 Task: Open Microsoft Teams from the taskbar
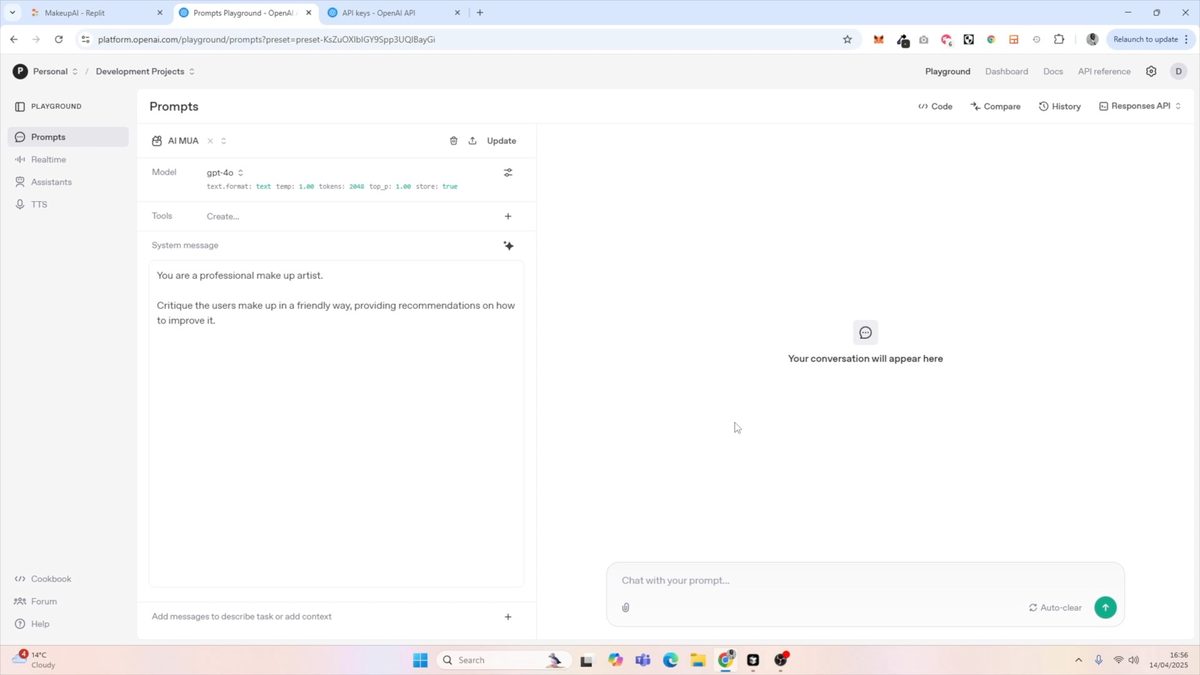[x=642, y=660]
